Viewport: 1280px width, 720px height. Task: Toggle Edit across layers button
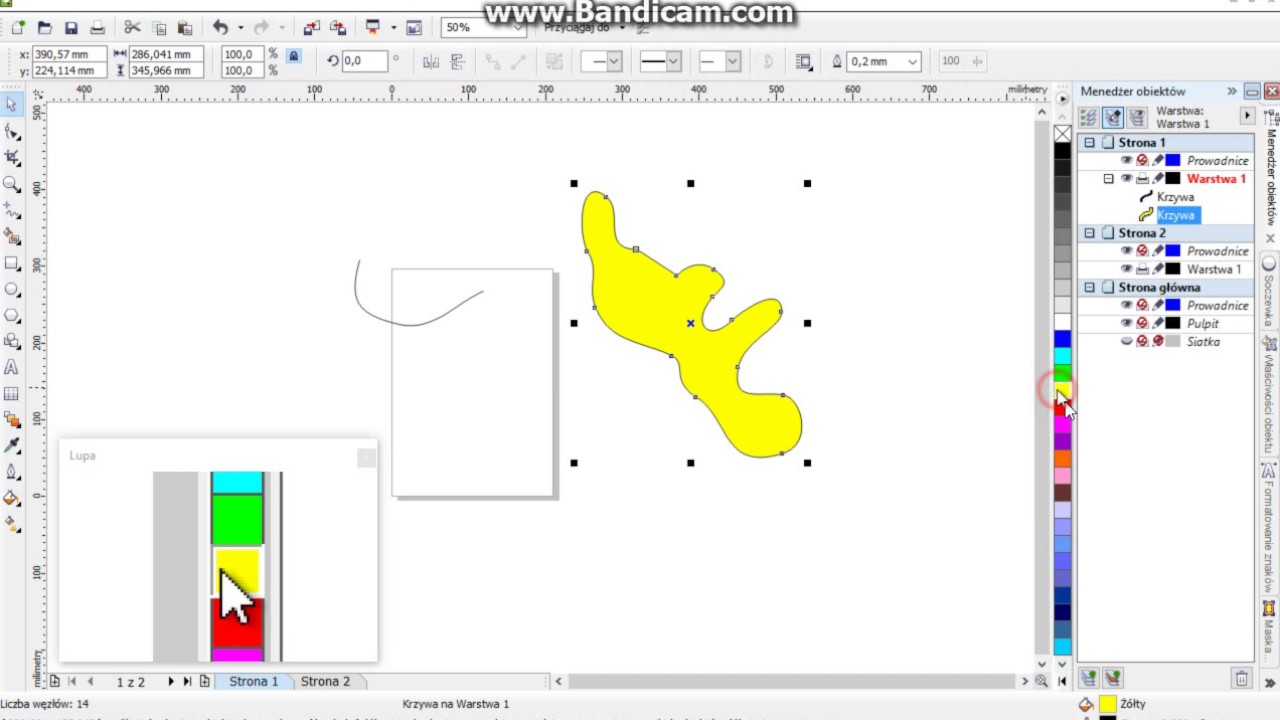tap(1113, 117)
